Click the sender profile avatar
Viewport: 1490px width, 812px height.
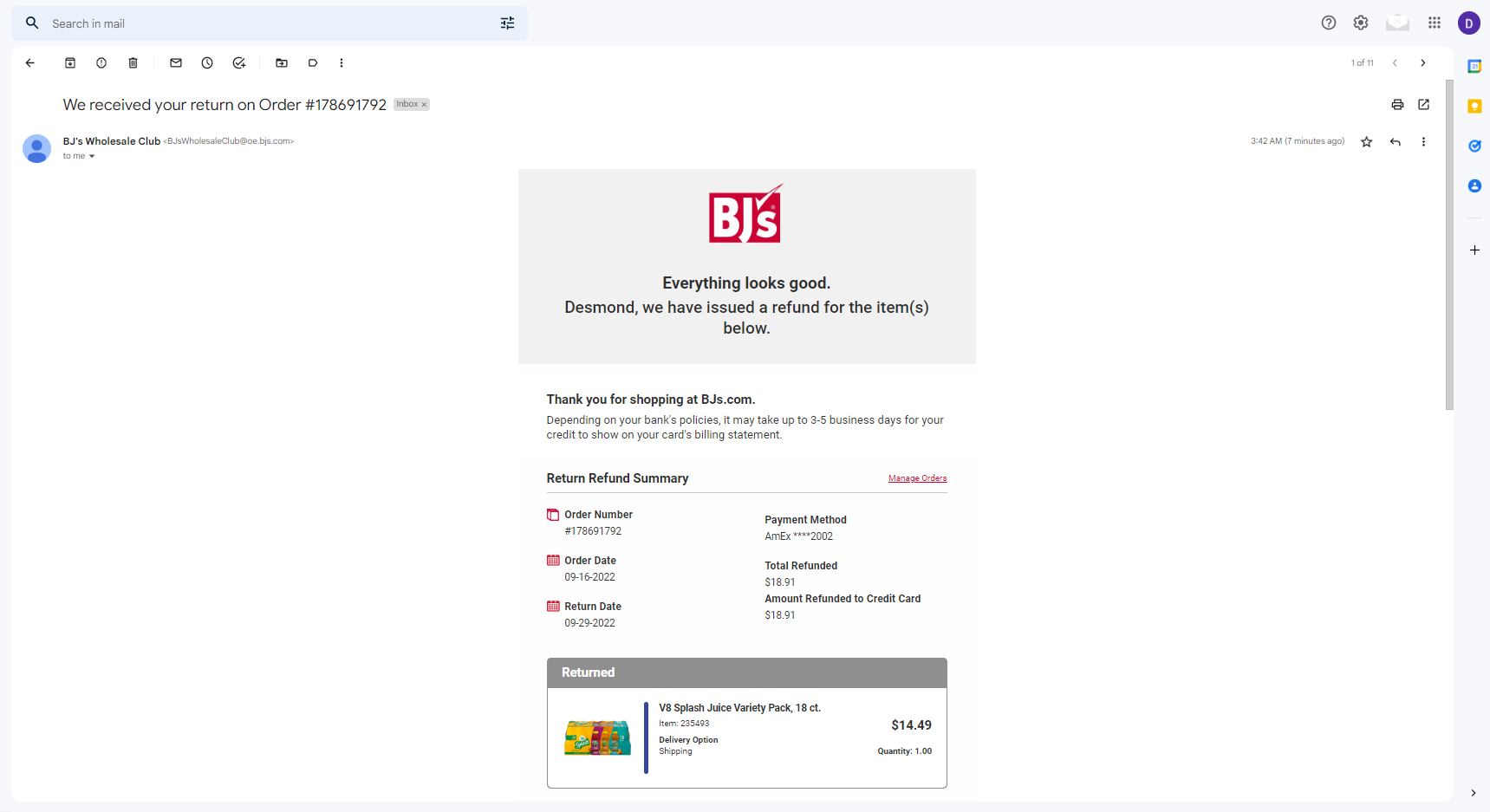click(36, 148)
